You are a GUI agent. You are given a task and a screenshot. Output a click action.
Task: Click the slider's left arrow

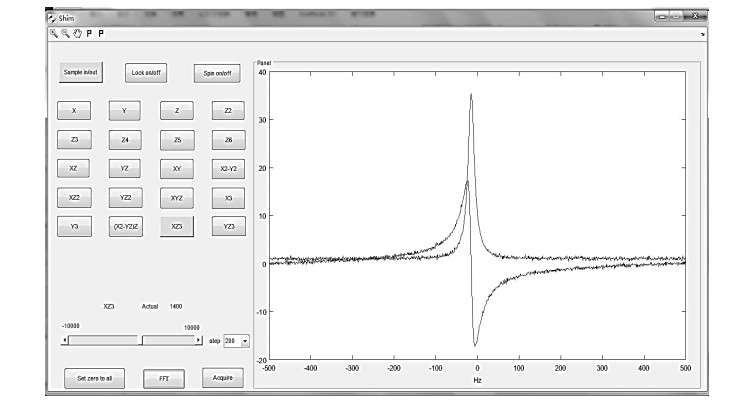coord(66,341)
